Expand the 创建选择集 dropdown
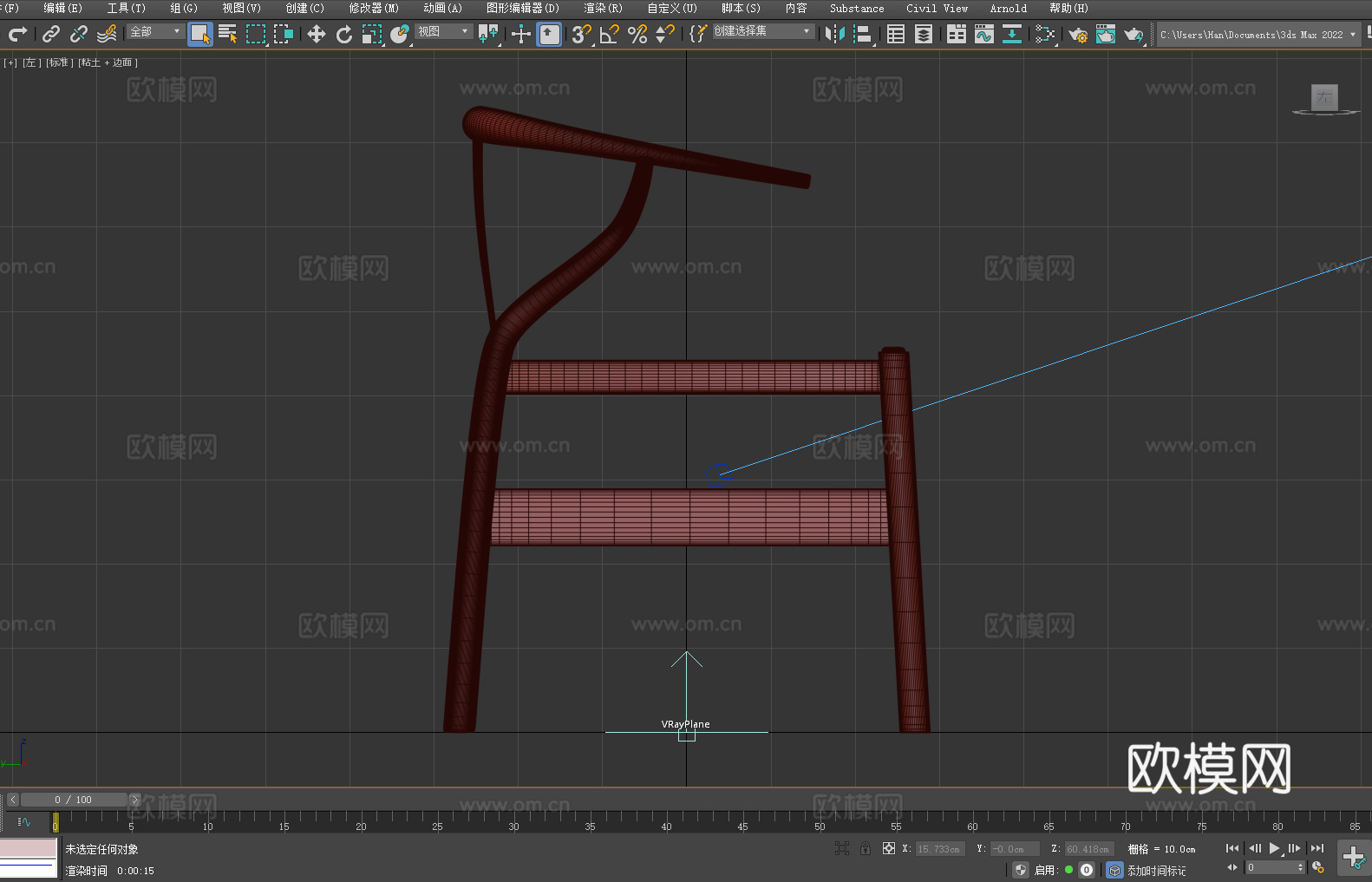The width and height of the screenshot is (1372, 882). pos(763,31)
